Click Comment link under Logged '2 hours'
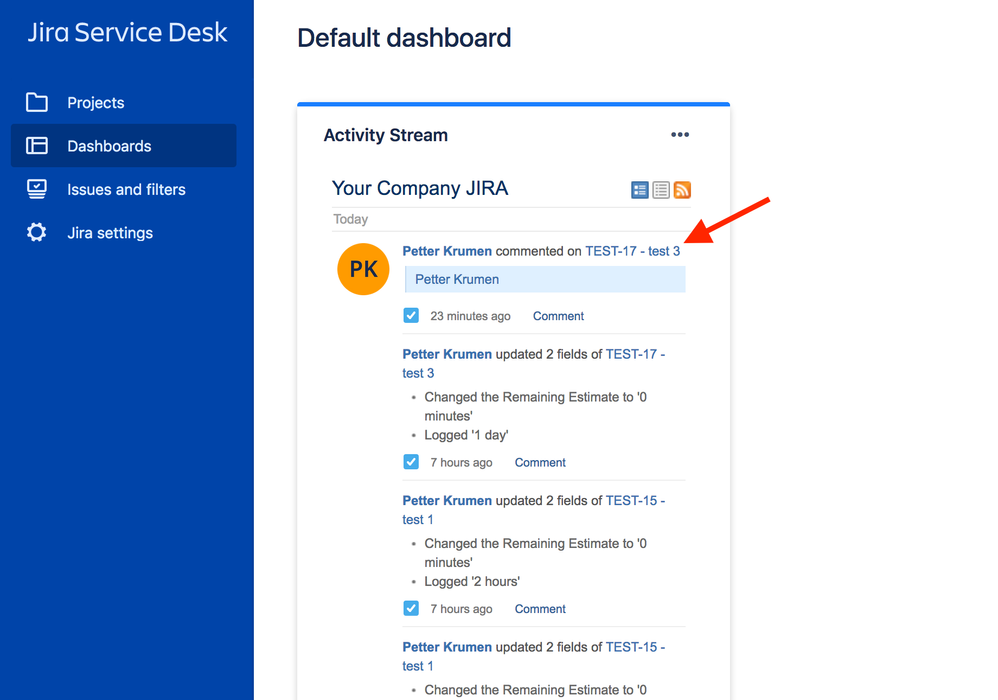This screenshot has width=998, height=700. click(x=540, y=609)
